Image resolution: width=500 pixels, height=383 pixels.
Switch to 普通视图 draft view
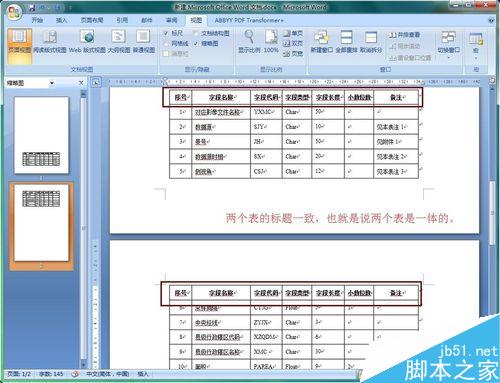pos(144,42)
